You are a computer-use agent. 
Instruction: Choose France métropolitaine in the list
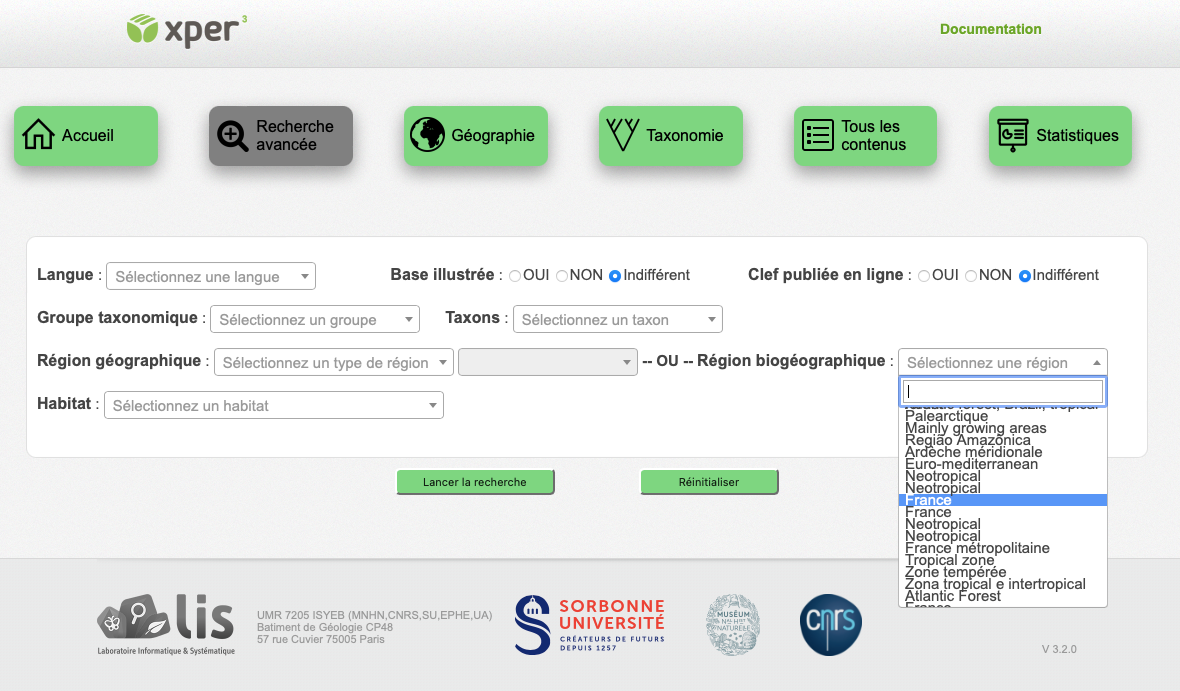coord(1002,549)
